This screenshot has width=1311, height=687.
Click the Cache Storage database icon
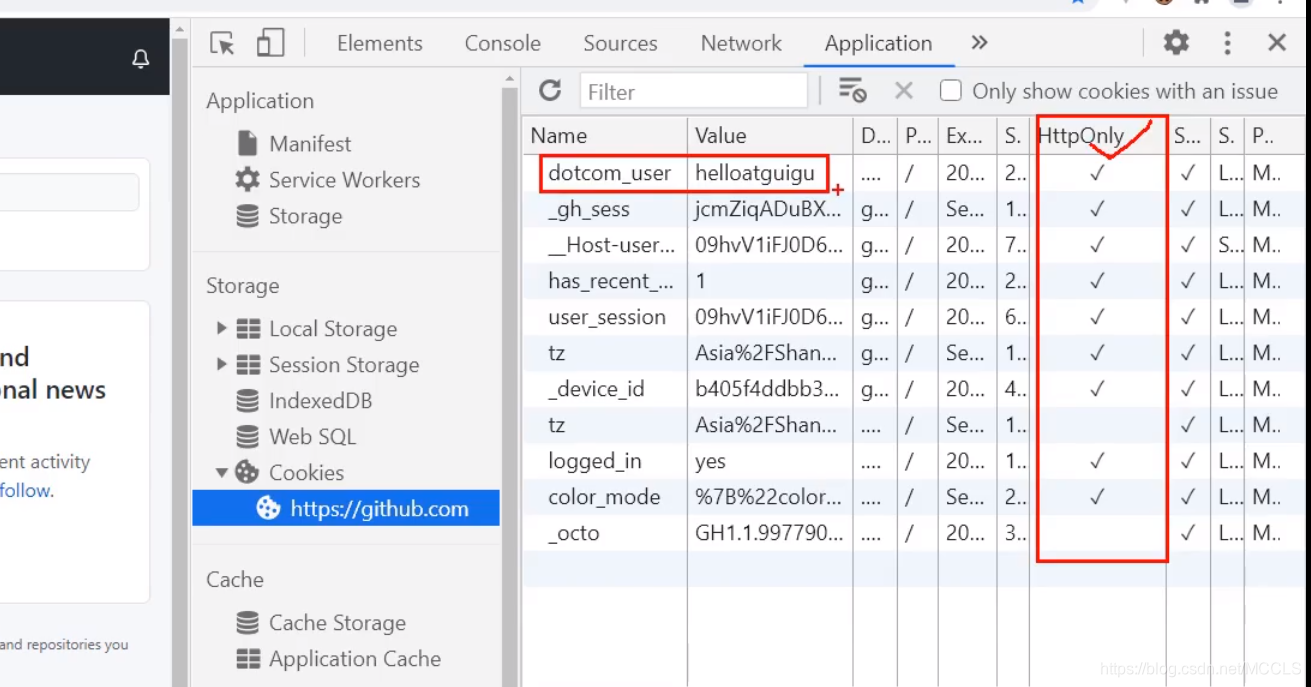coord(247,622)
